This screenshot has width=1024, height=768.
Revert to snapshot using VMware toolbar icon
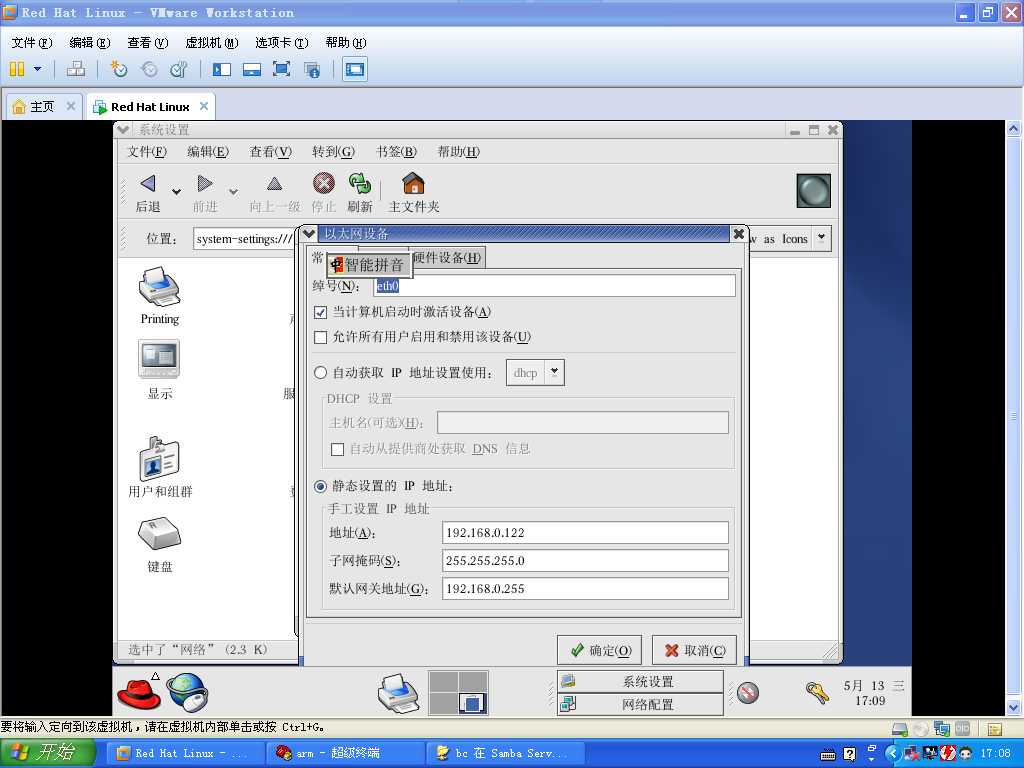tap(149, 69)
